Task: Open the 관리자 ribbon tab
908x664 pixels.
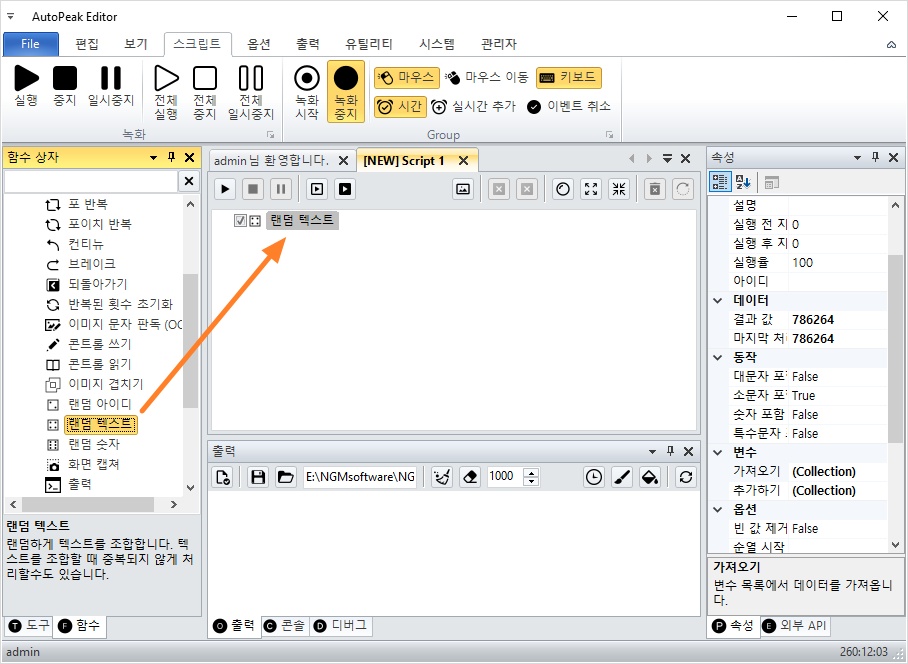Action: click(499, 44)
